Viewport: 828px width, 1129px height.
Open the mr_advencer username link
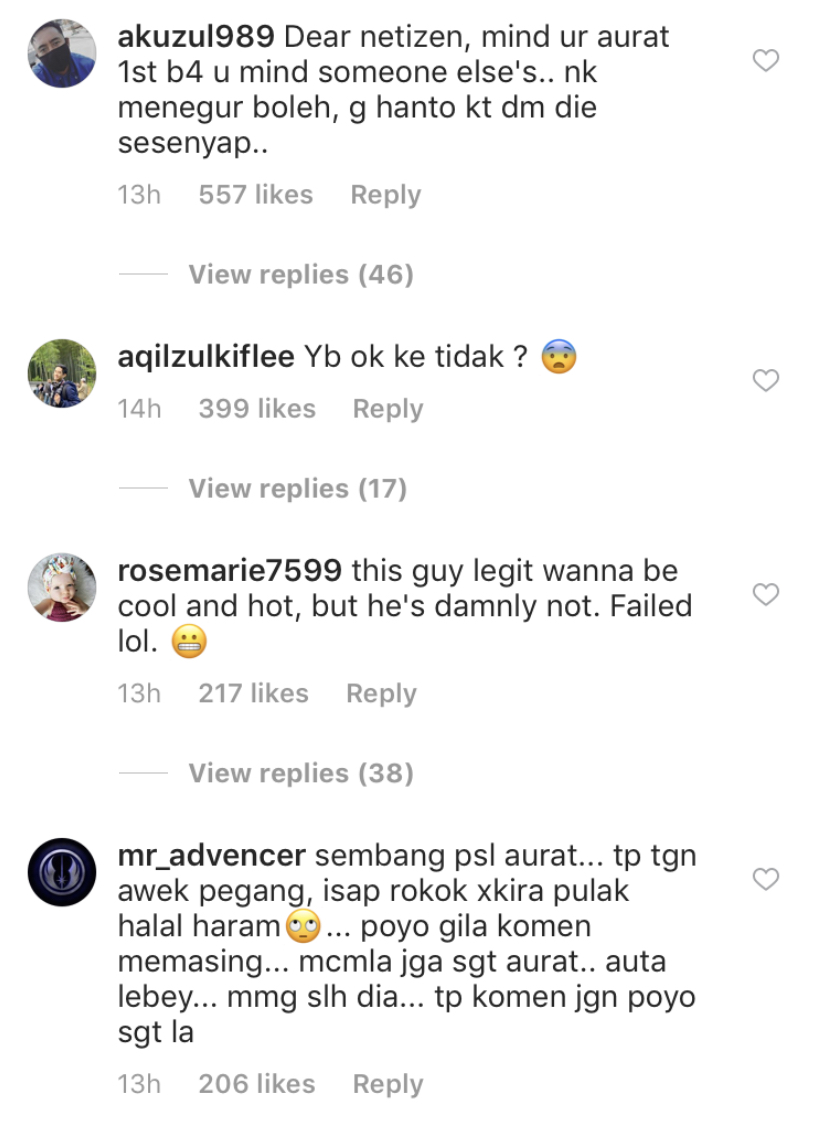click(212, 855)
